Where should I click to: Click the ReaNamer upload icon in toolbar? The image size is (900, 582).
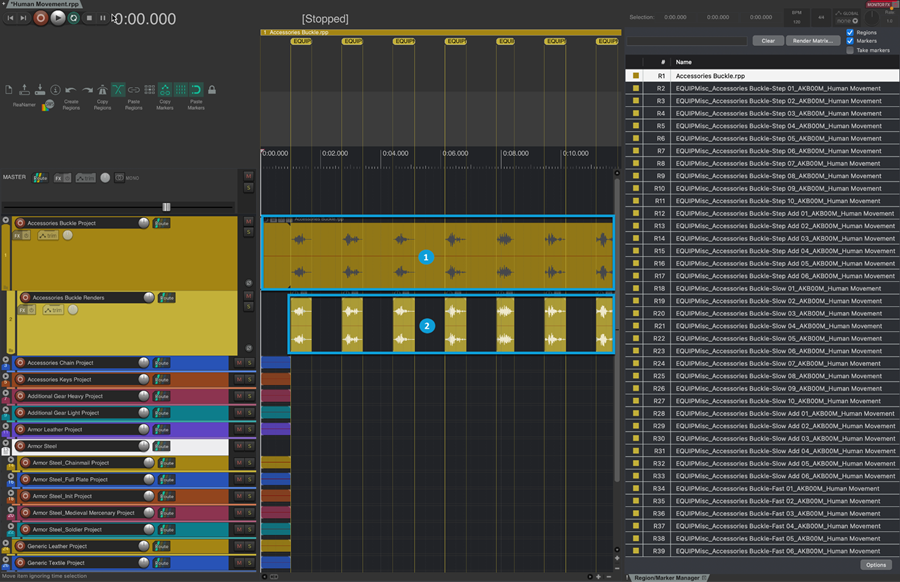(x=24, y=90)
